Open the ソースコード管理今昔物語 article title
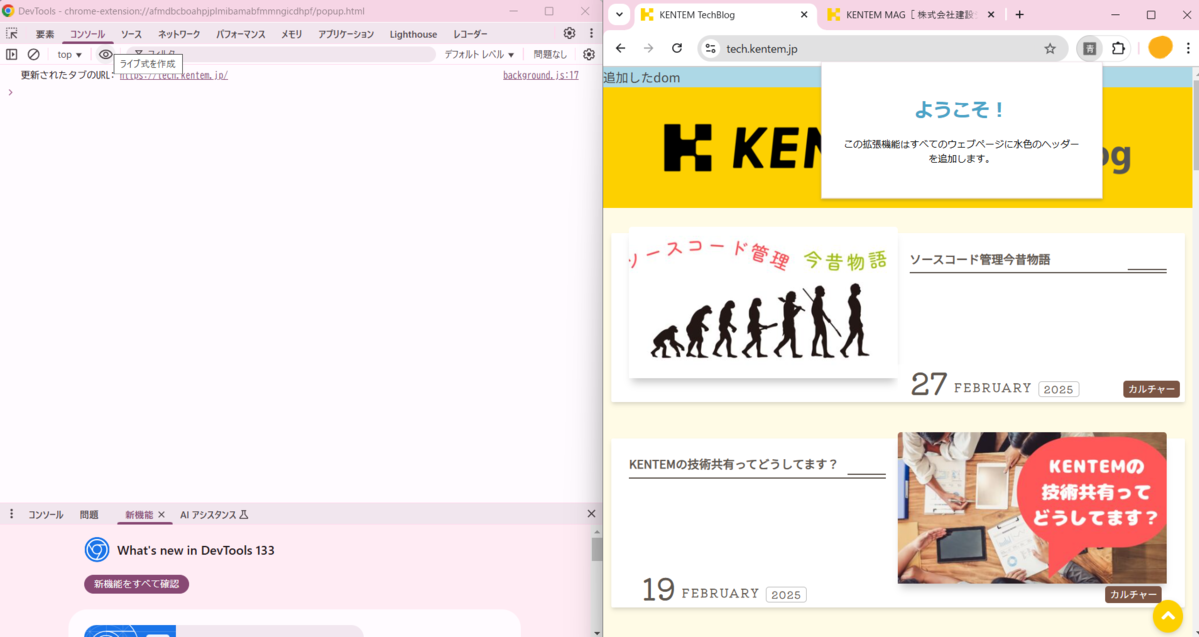 [x=980, y=259]
